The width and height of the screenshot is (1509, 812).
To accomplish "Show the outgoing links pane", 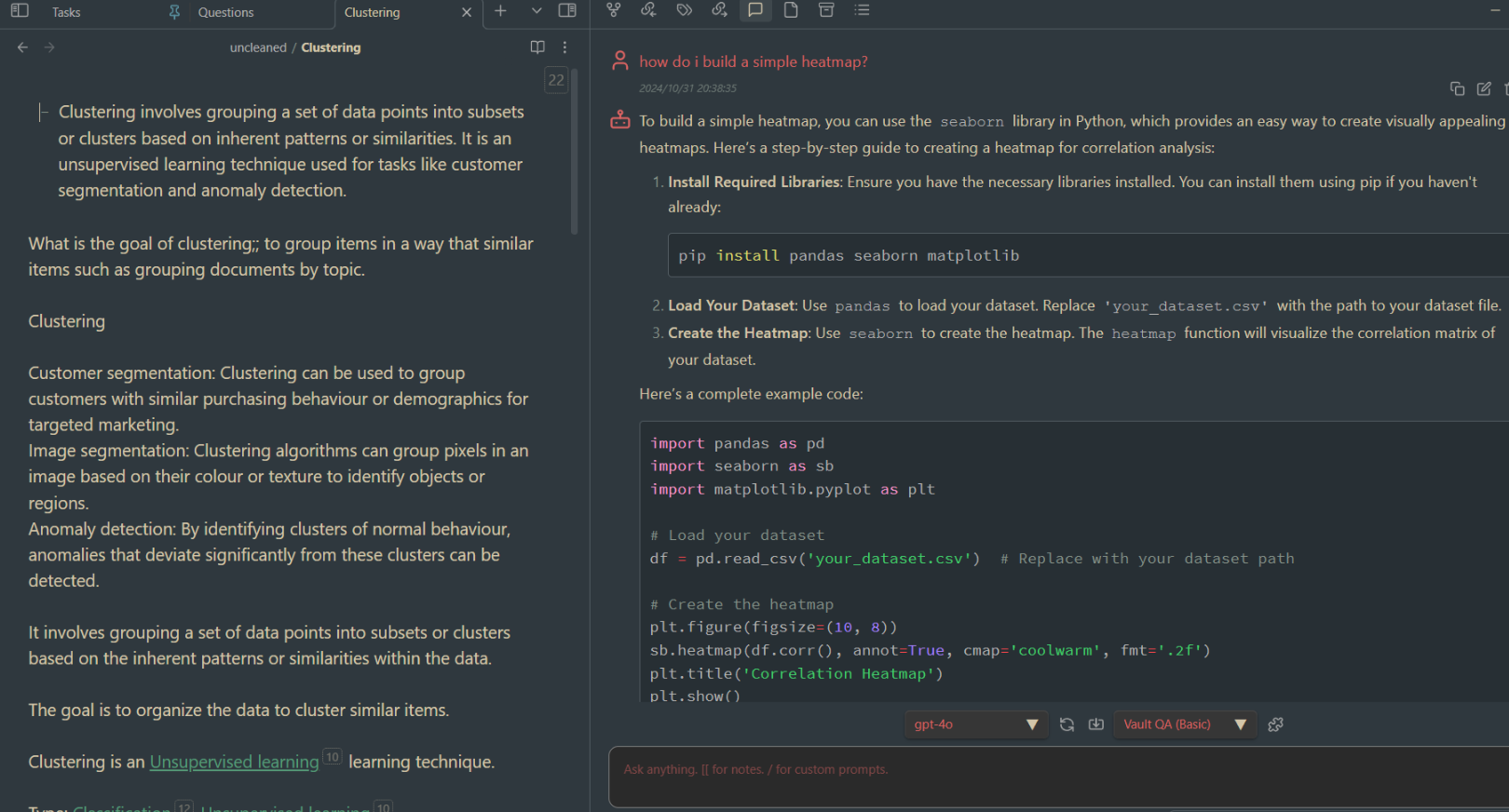I will [x=719, y=10].
